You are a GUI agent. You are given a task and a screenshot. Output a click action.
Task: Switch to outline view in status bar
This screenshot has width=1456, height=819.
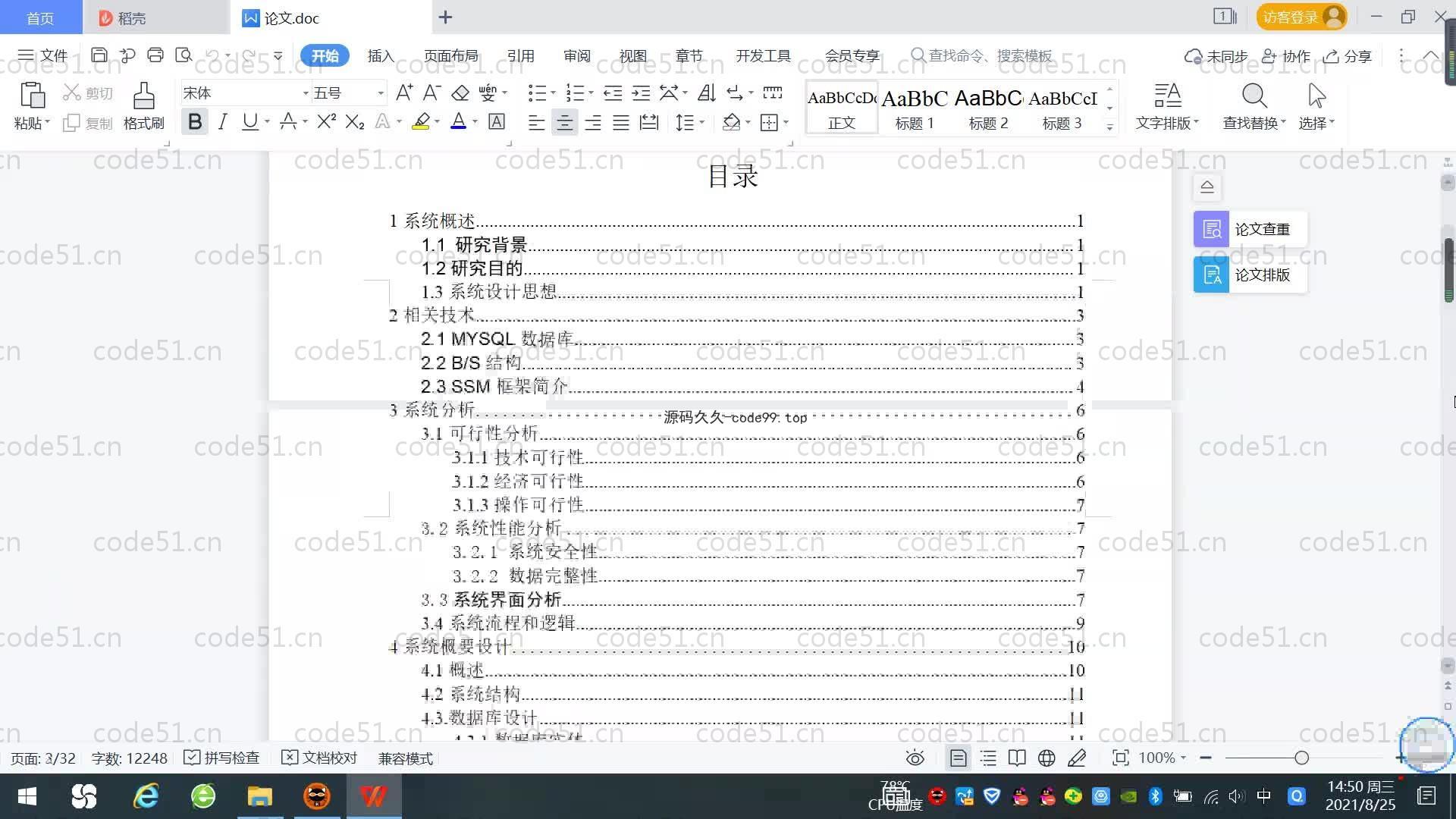coord(988,758)
